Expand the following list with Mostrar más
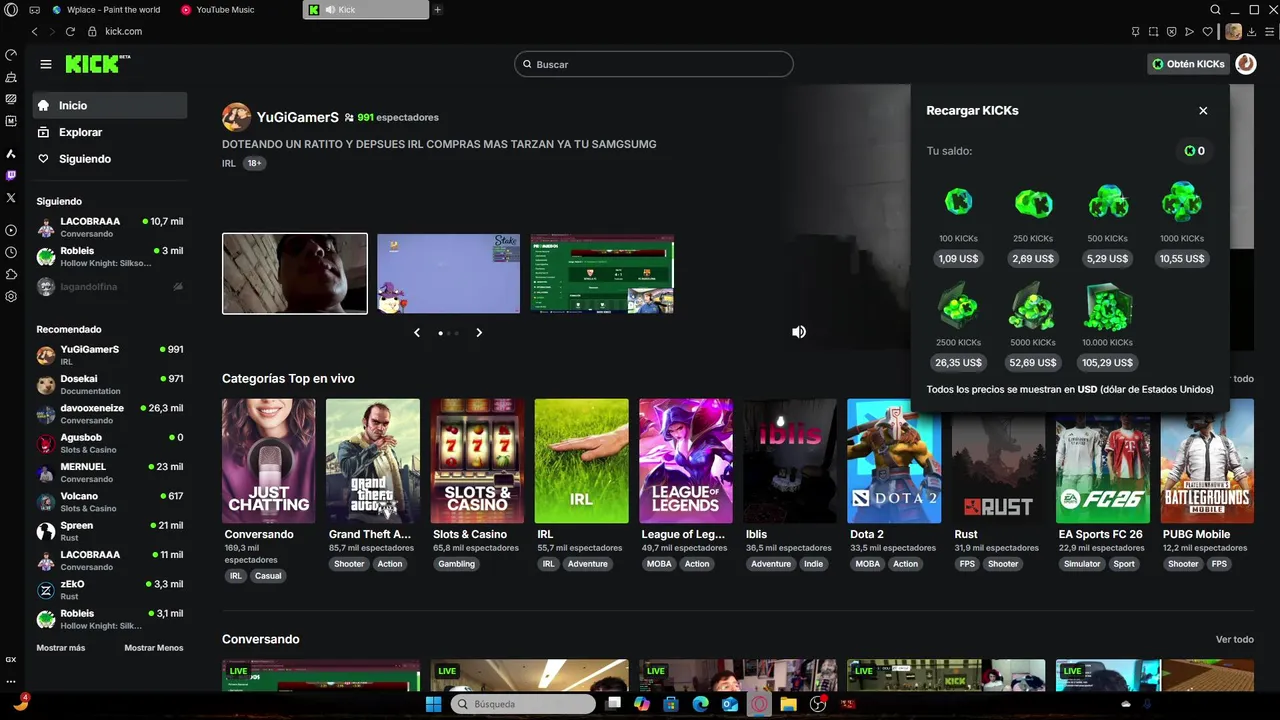Screen dimensions: 1280x720 (61, 648)
